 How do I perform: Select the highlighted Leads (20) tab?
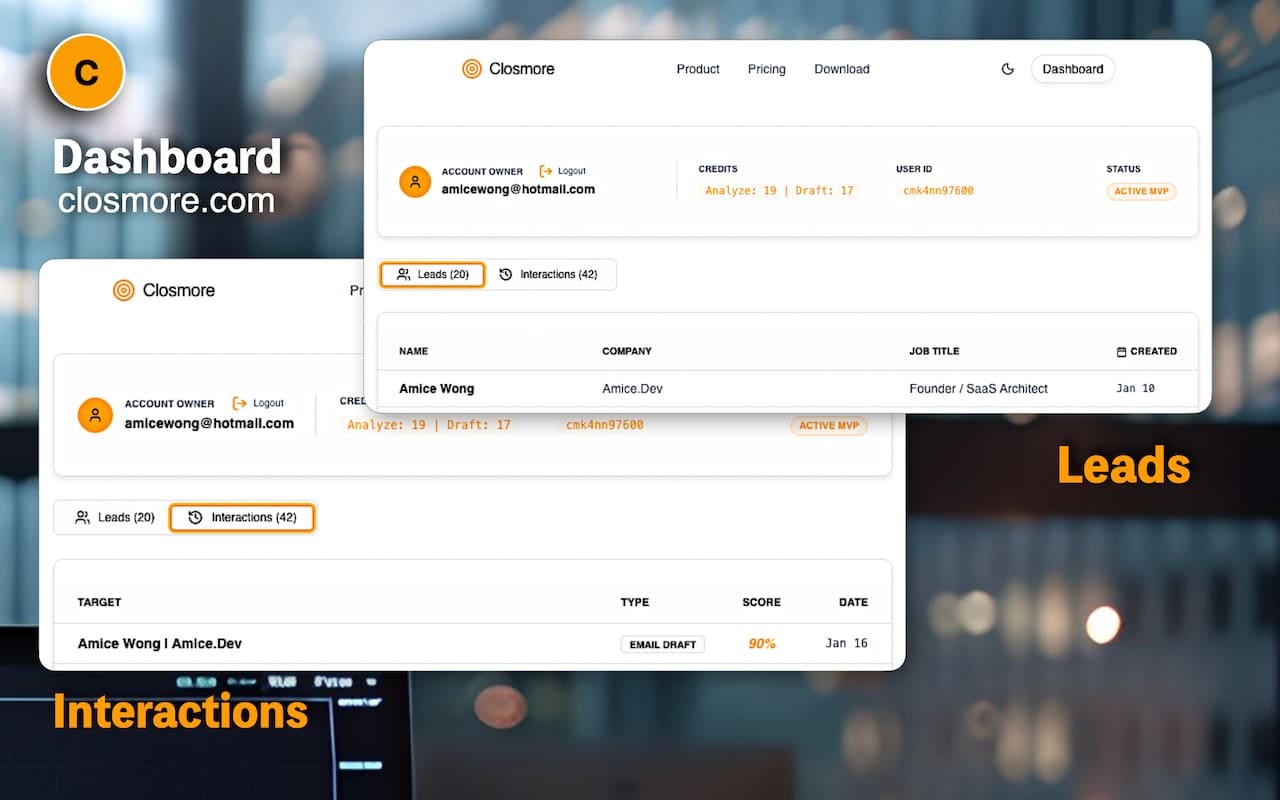pos(432,274)
